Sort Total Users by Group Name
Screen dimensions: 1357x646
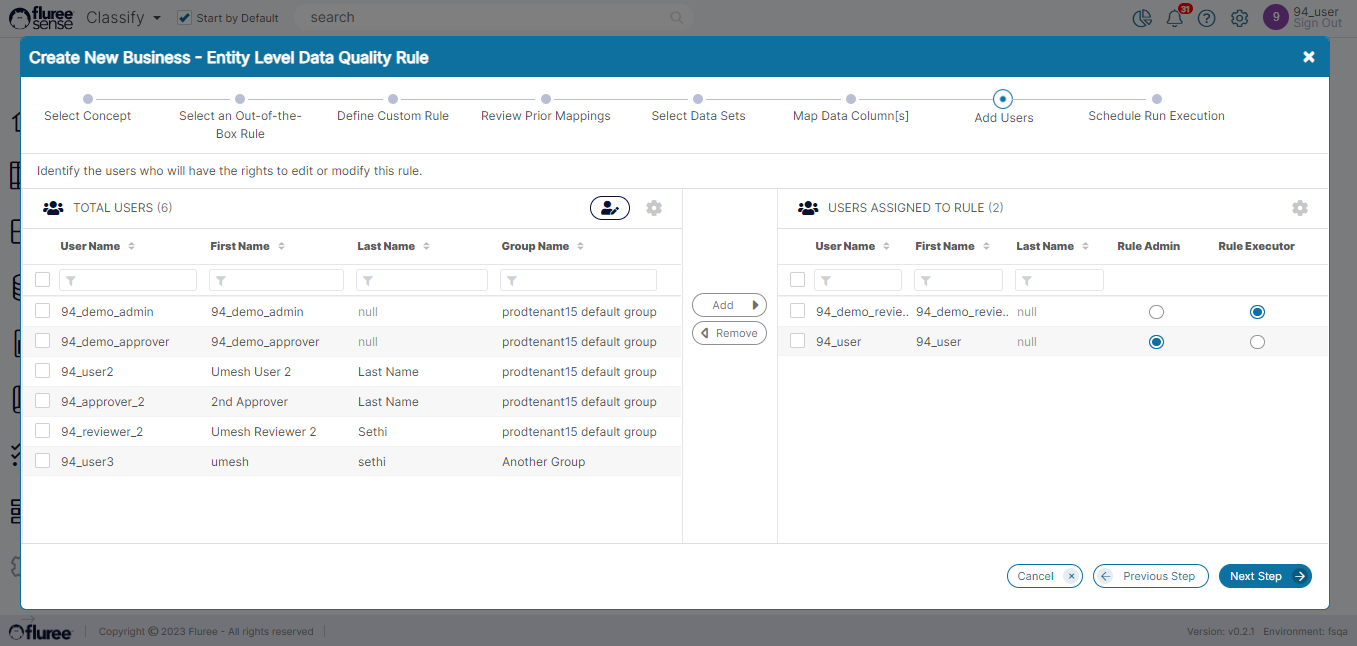point(580,246)
